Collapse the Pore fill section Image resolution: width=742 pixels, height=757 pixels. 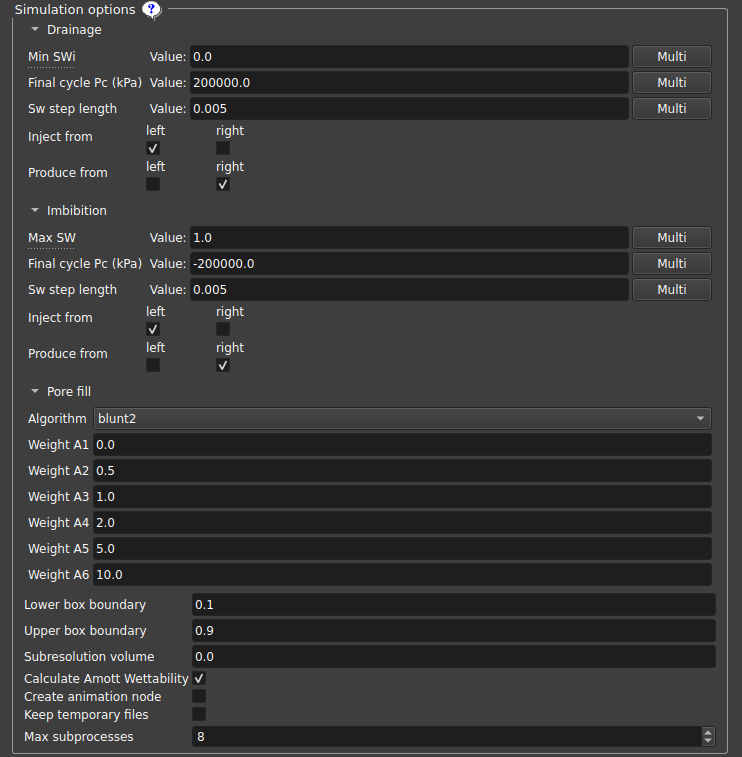[35, 392]
